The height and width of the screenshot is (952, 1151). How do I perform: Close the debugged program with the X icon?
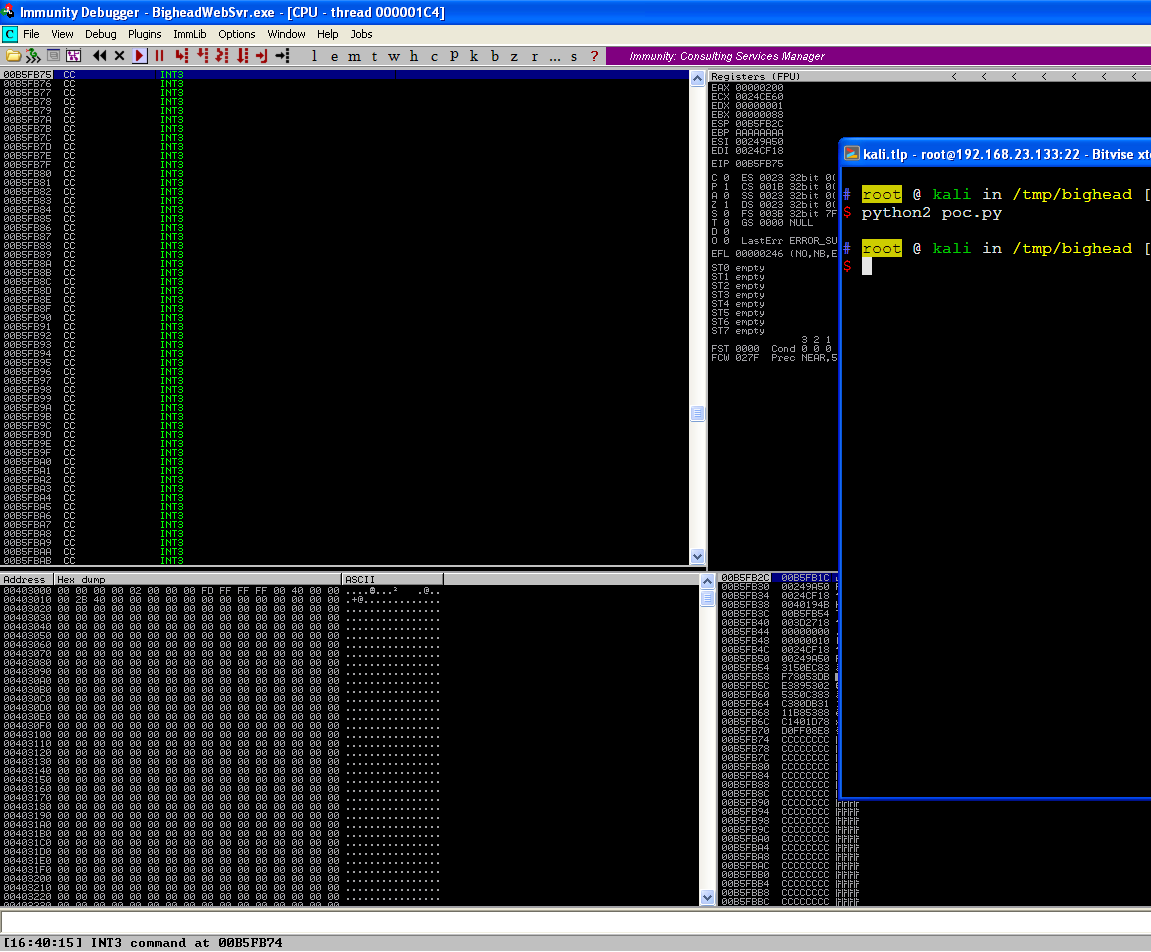click(x=120, y=56)
